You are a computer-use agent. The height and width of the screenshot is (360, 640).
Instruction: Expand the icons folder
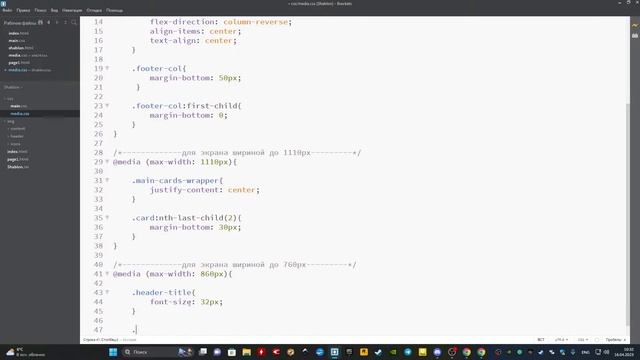[15, 144]
